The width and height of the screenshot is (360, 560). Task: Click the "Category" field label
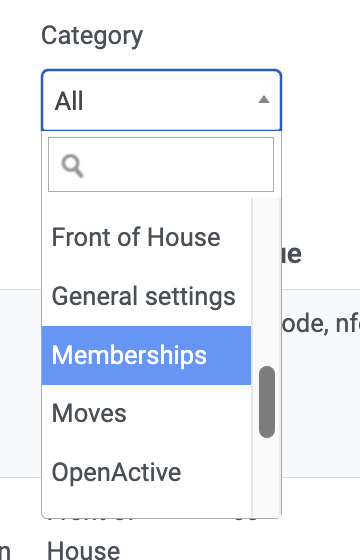(92, 36)
